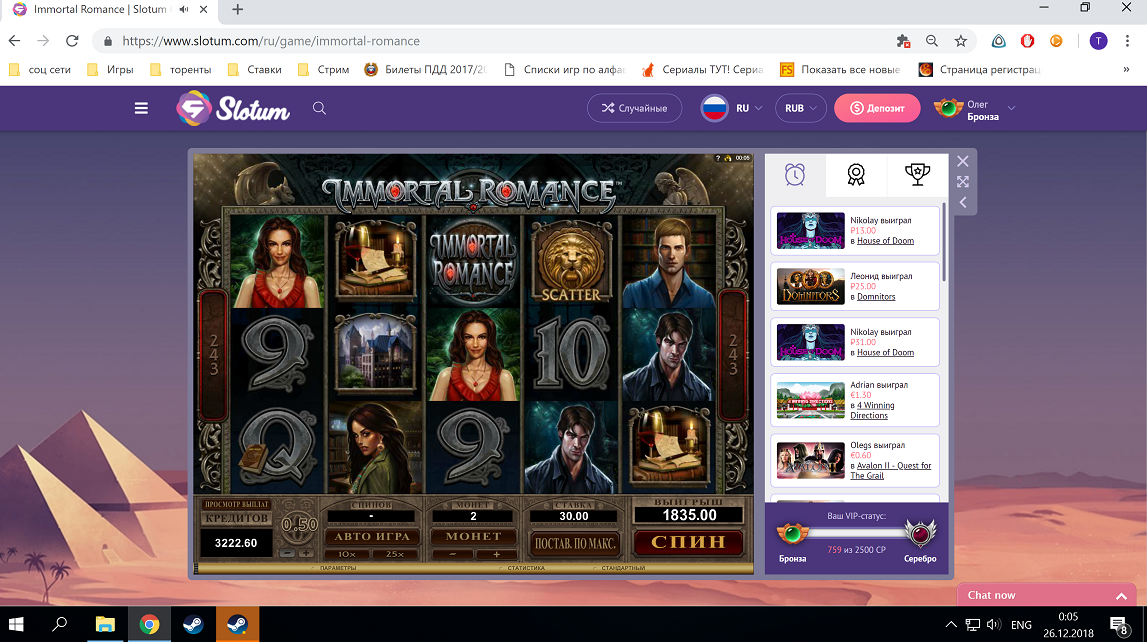The height and width of the screenshot is (642, 1147).
Task: Open the 'торенты' bookmark folder
Action: click(181, 69)
